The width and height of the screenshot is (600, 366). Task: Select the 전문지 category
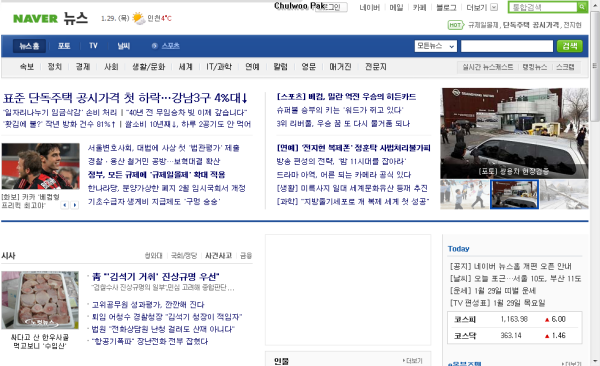tap(375, 67)
